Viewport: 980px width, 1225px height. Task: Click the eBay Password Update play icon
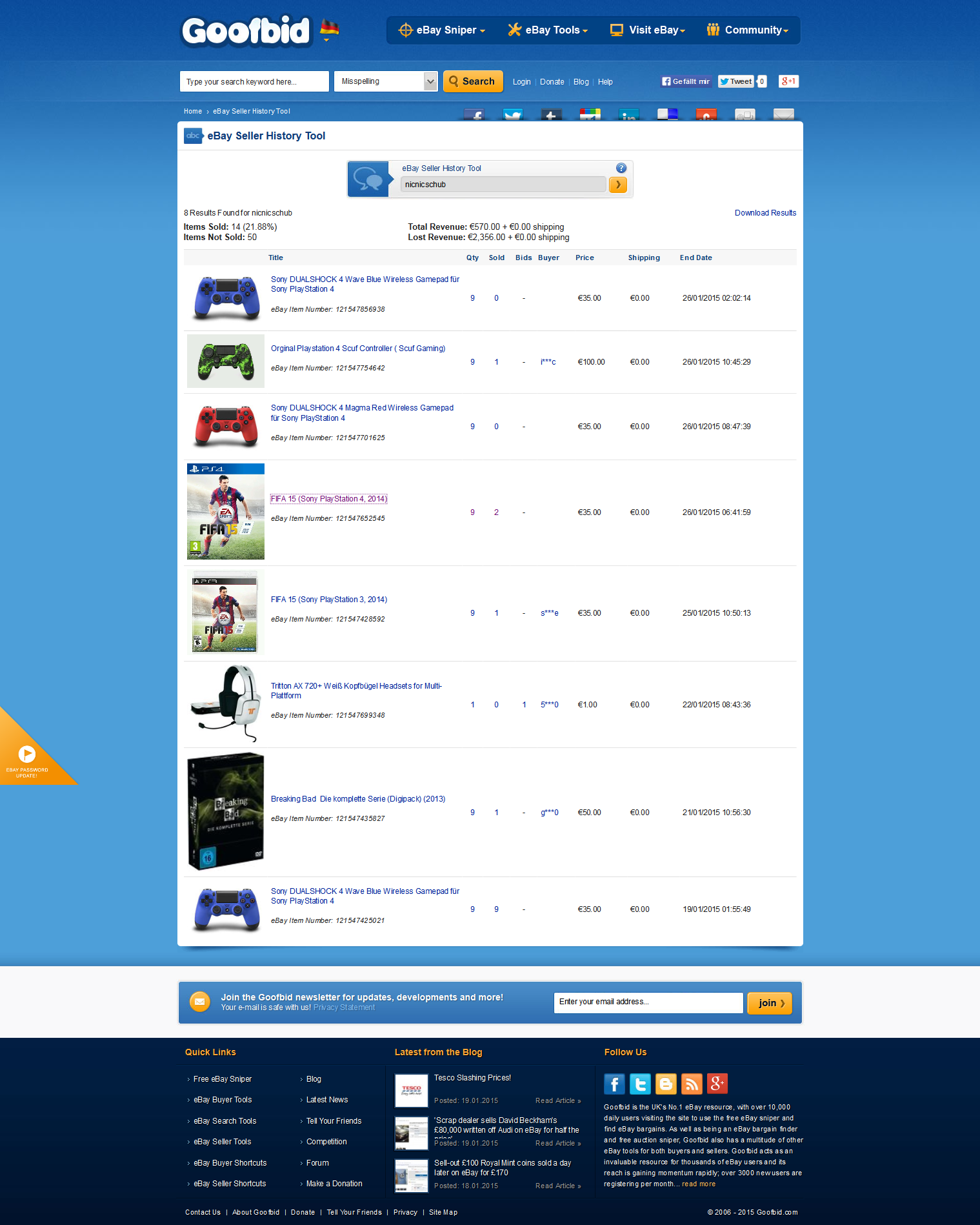click(27, 754)
